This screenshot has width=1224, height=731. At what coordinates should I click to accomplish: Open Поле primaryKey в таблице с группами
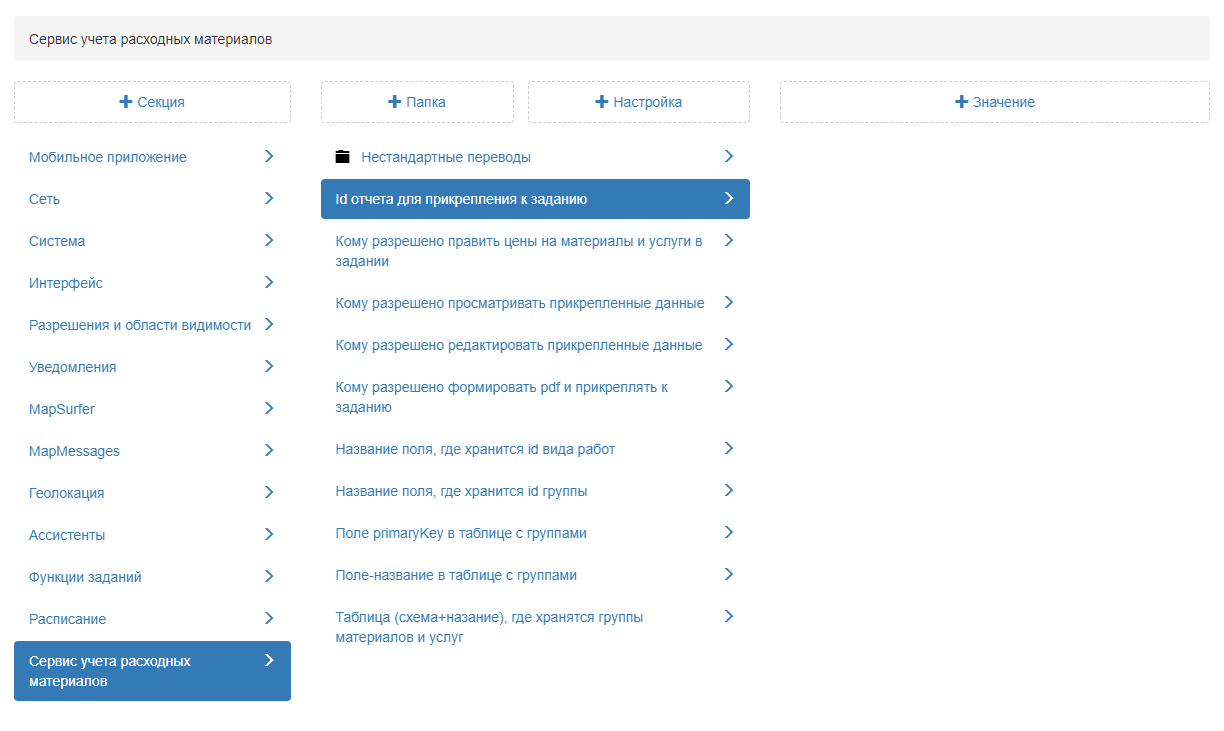click(535, 533)
